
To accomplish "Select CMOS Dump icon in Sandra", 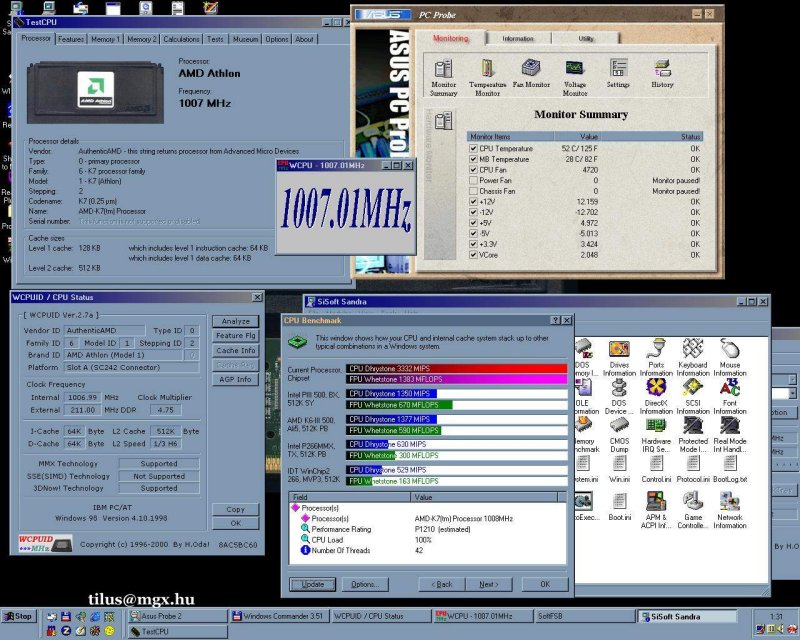I will tap(619, 435).
